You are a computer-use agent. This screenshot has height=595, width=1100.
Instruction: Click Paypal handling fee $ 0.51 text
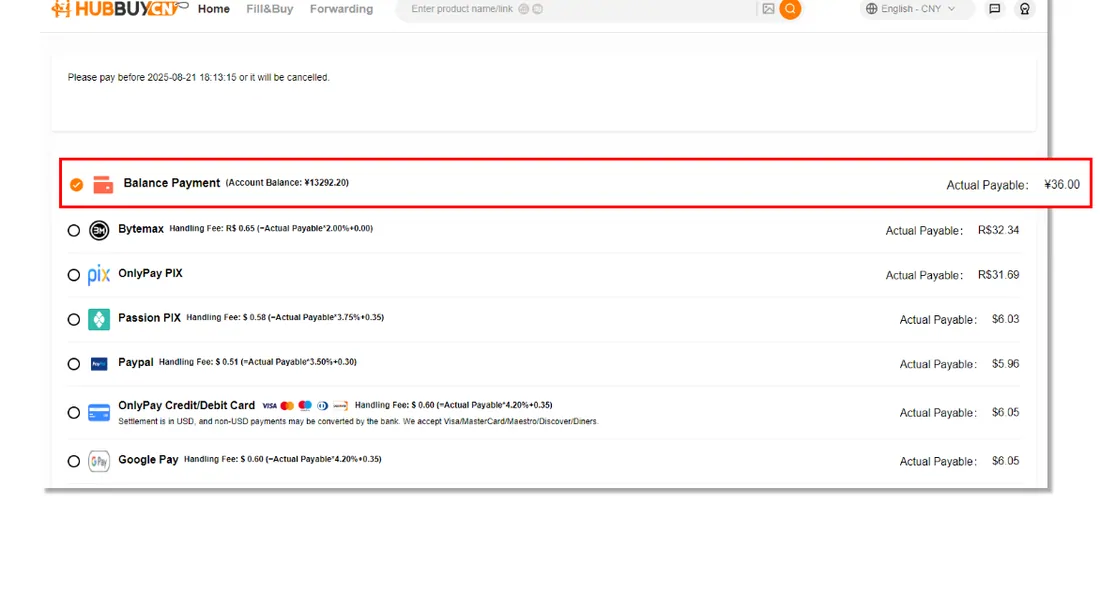[257, 362]
